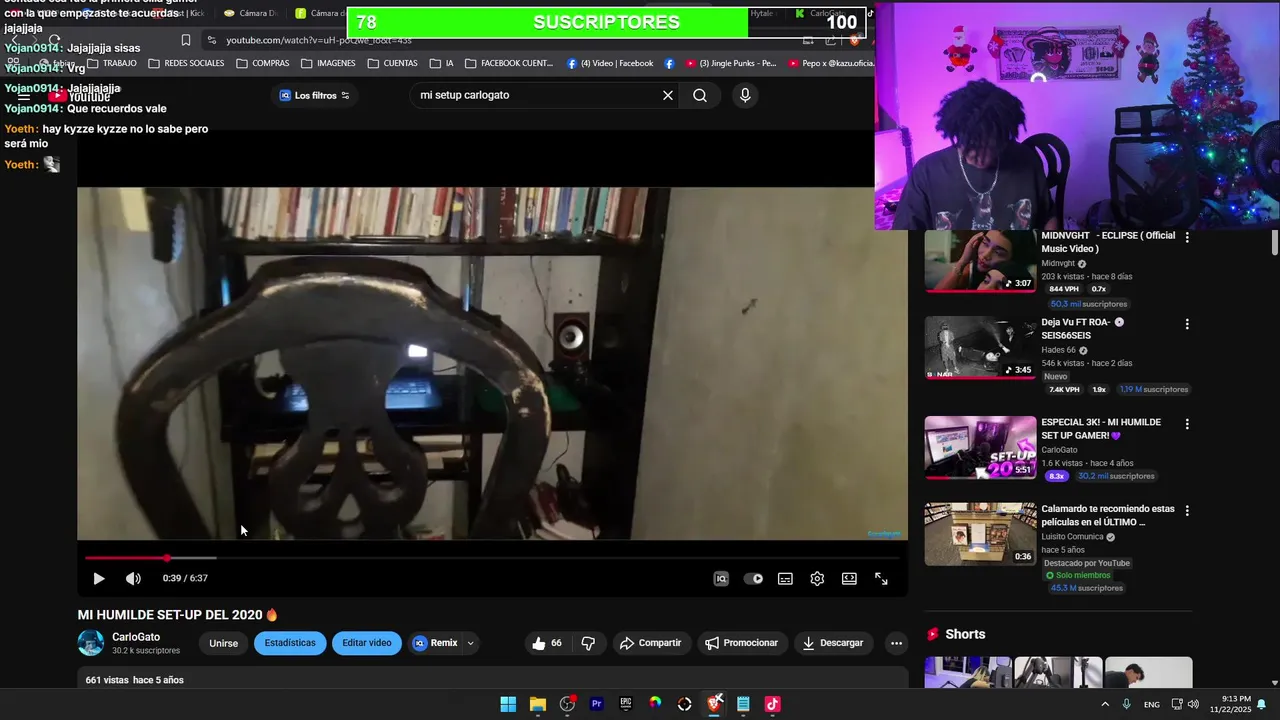Open the Deja Vu FT ROA video thumbnail
The image size is (1280, 720).
point(980,347)
